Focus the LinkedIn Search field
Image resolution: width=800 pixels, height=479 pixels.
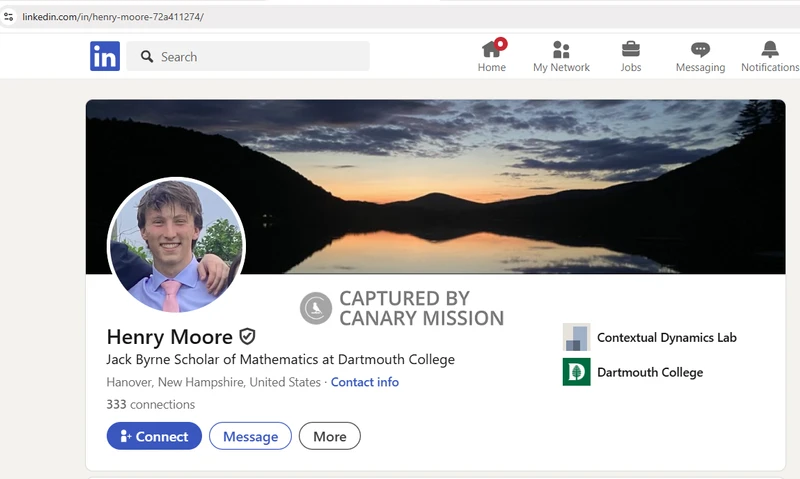[x=248, y=56]
